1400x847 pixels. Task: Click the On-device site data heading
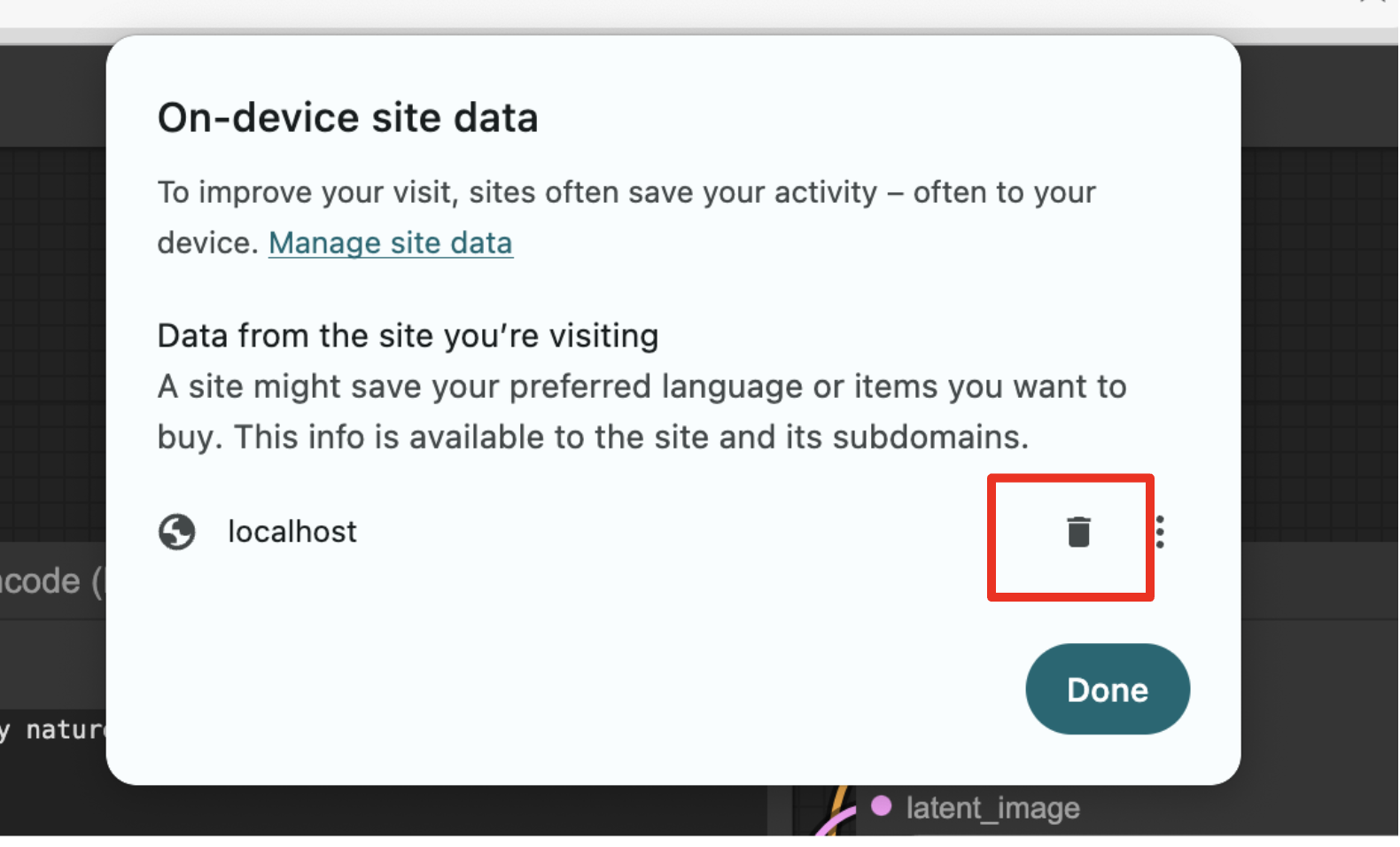[347, 117]
